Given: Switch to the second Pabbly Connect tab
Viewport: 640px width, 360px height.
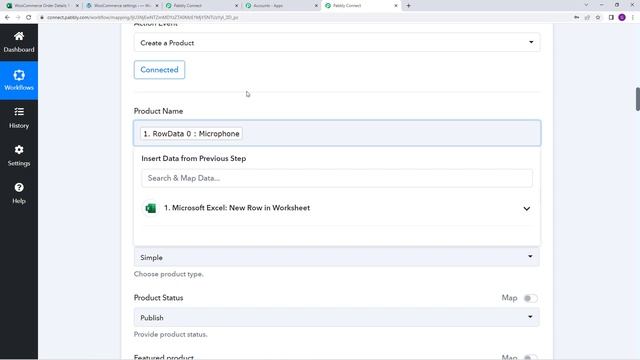Looking at the screenshot, I should (x=361, y=6).
